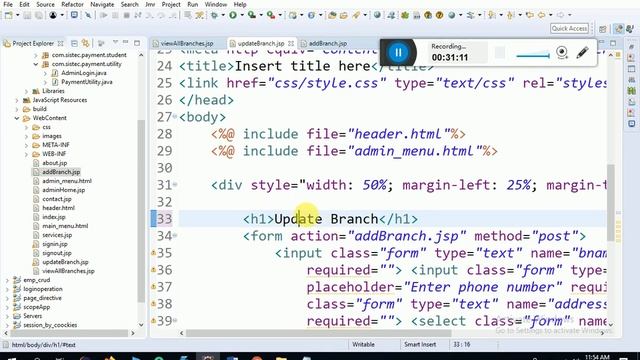
Task: Click the editor horizontal scrollbar
Action: click(318, 333)
